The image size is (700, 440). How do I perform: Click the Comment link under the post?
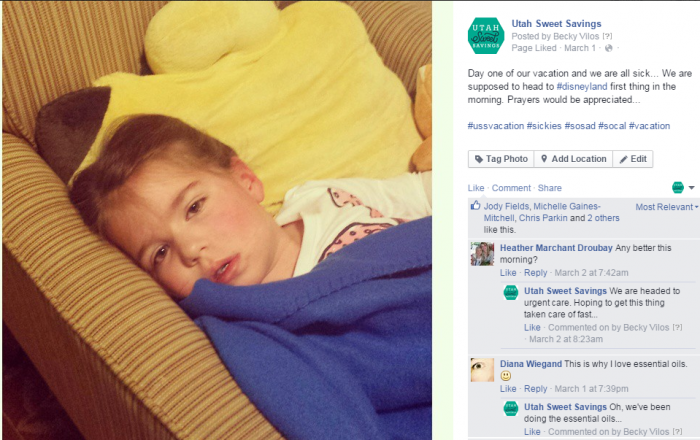tap(511, 188)
